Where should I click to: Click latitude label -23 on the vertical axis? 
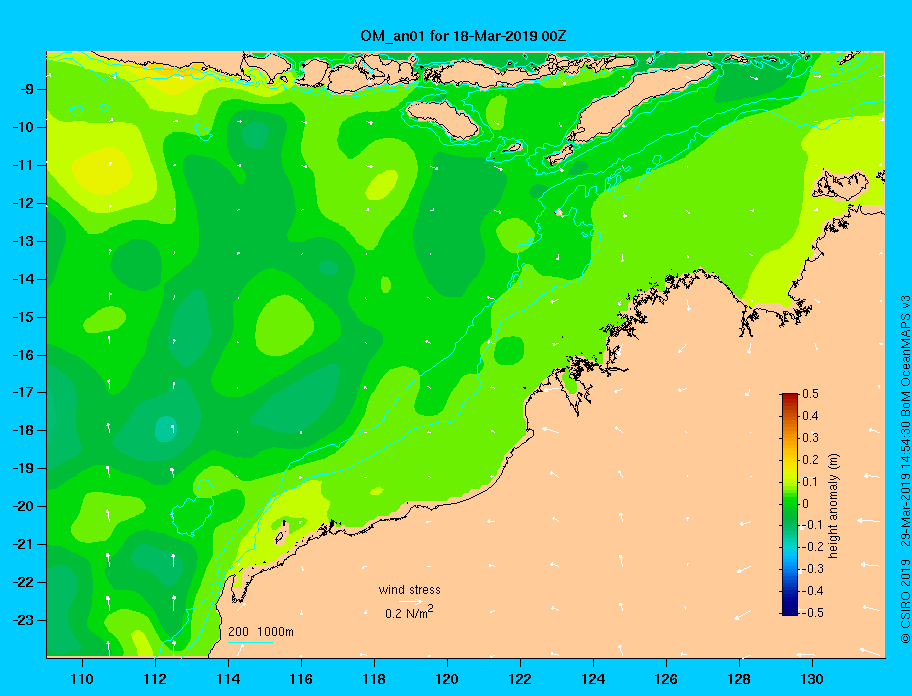click(x=22, y=620)
